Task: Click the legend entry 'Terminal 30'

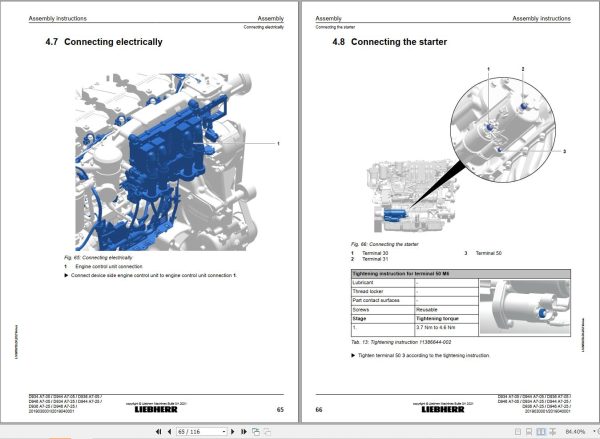Action: (x=375, y=253)
